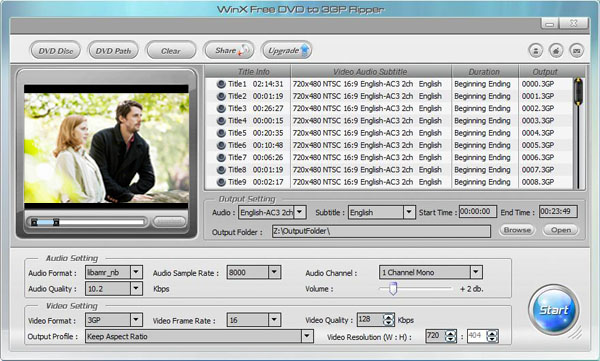Screen dimensions: 600x361
Task: Open the user account round icon
Action: point(535,51)
